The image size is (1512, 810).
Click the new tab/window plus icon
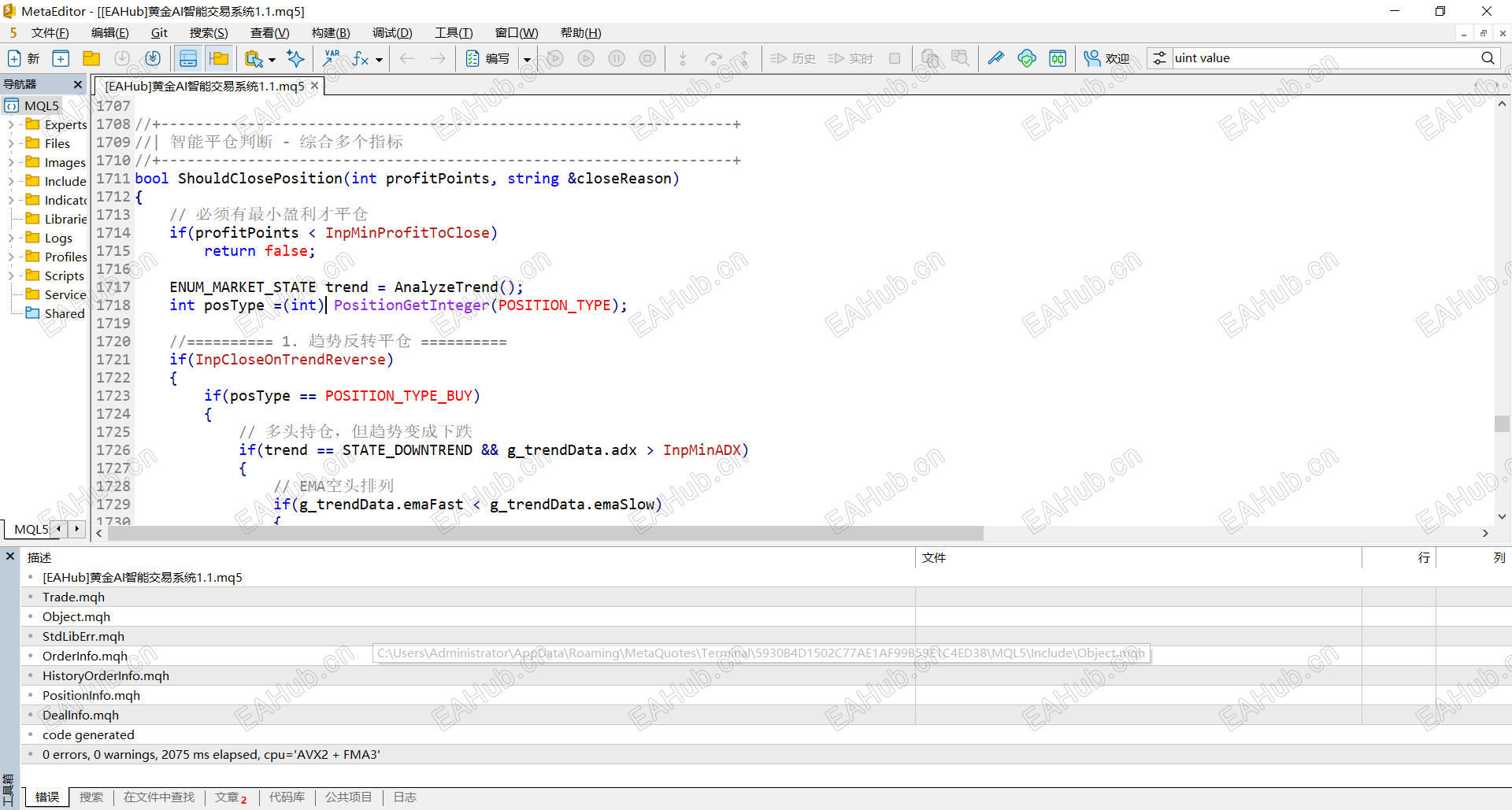tap(61, 58)
